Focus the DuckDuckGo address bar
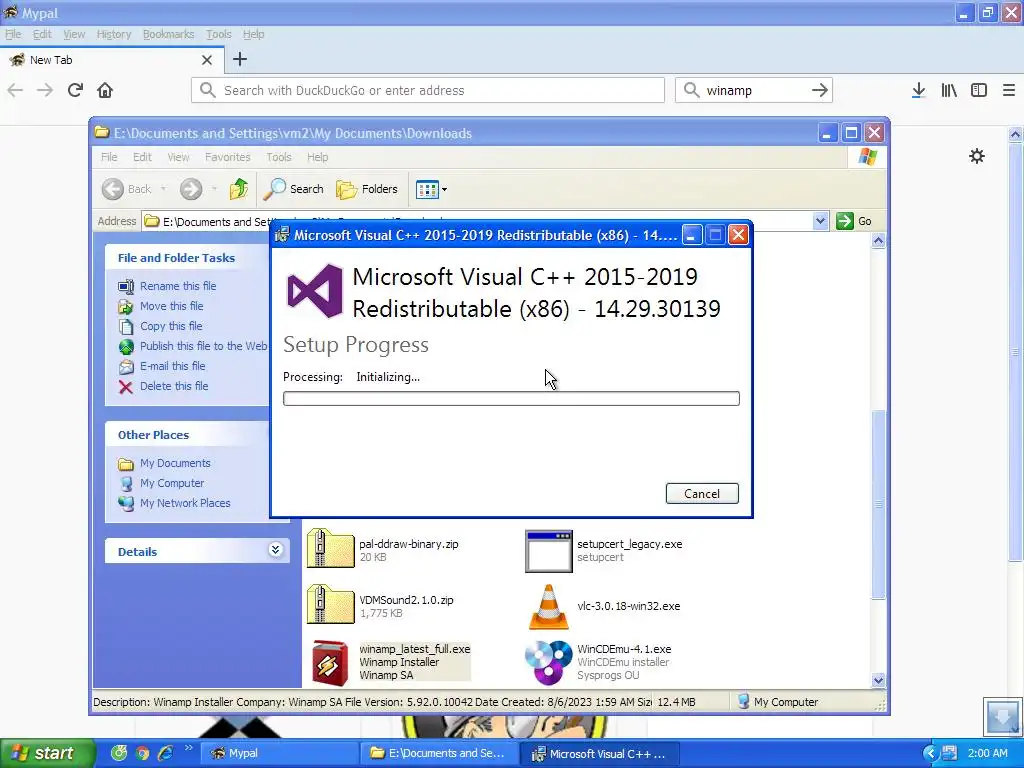This screenshot has height=768, width=1024. pos(428,90)
